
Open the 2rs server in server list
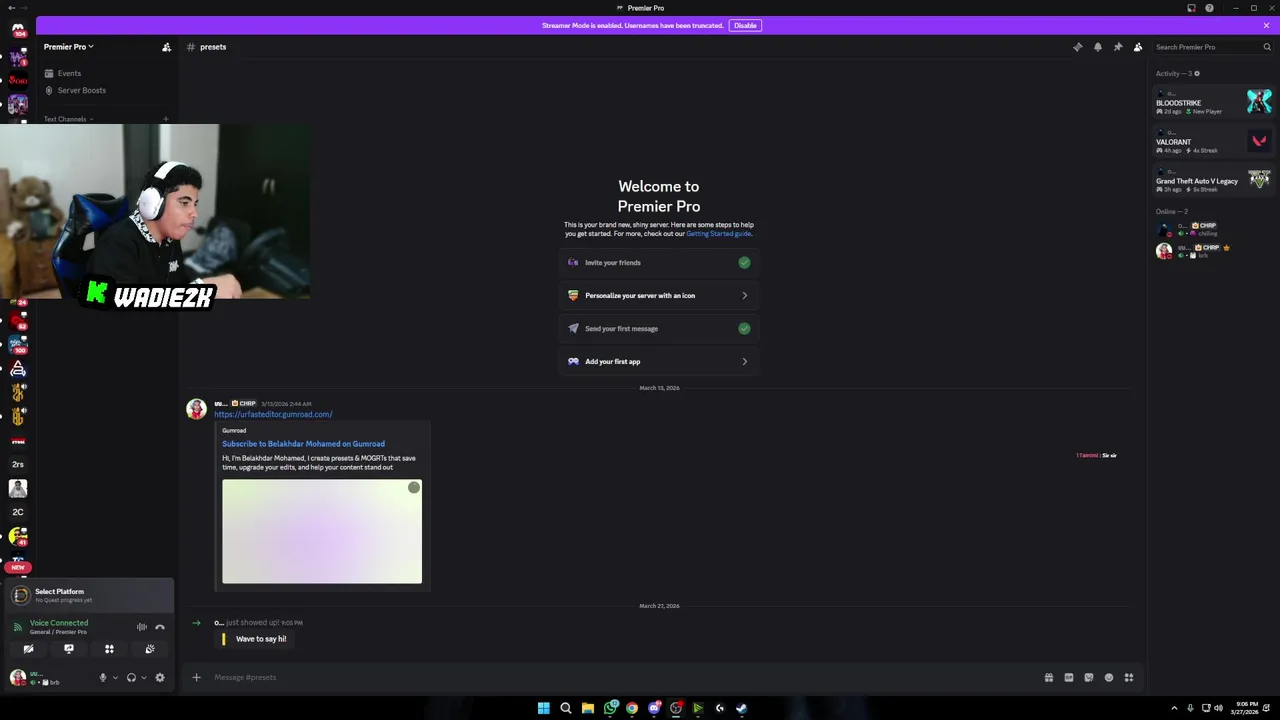coord(18,465)
